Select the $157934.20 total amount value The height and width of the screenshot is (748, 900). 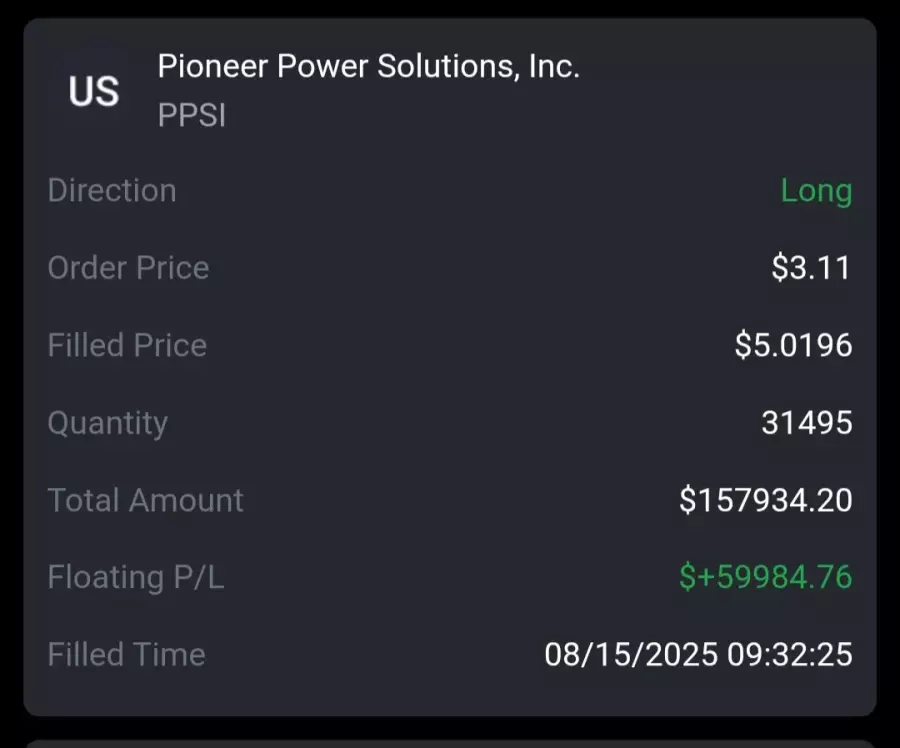765,500
